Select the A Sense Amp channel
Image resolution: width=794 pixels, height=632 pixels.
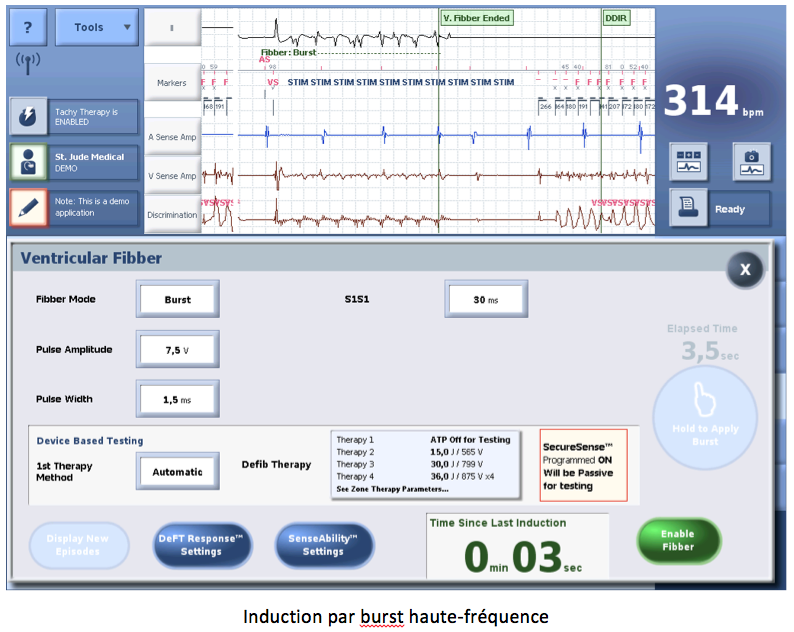click(x=172, y=137)
